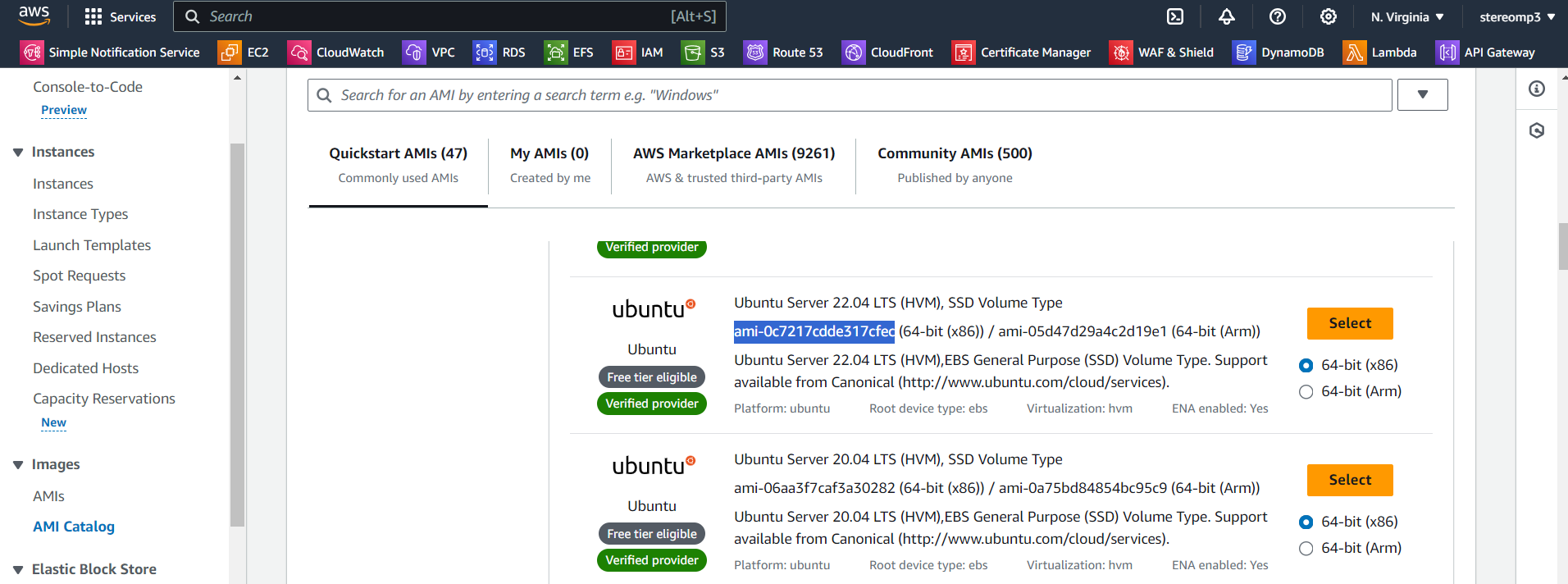Choose 64-bit (Arm) for Ubuntu 22.04
The image size is (1568, 584).
1306,392
